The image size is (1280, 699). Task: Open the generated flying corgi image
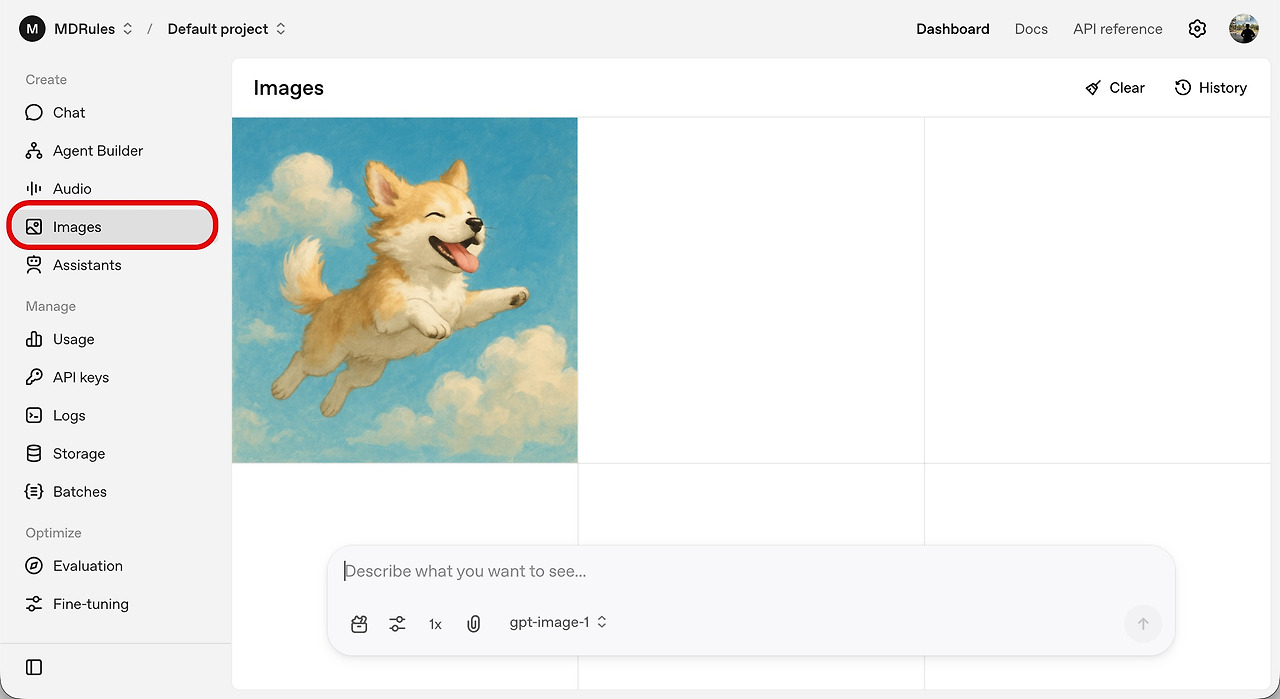[405, 290]
